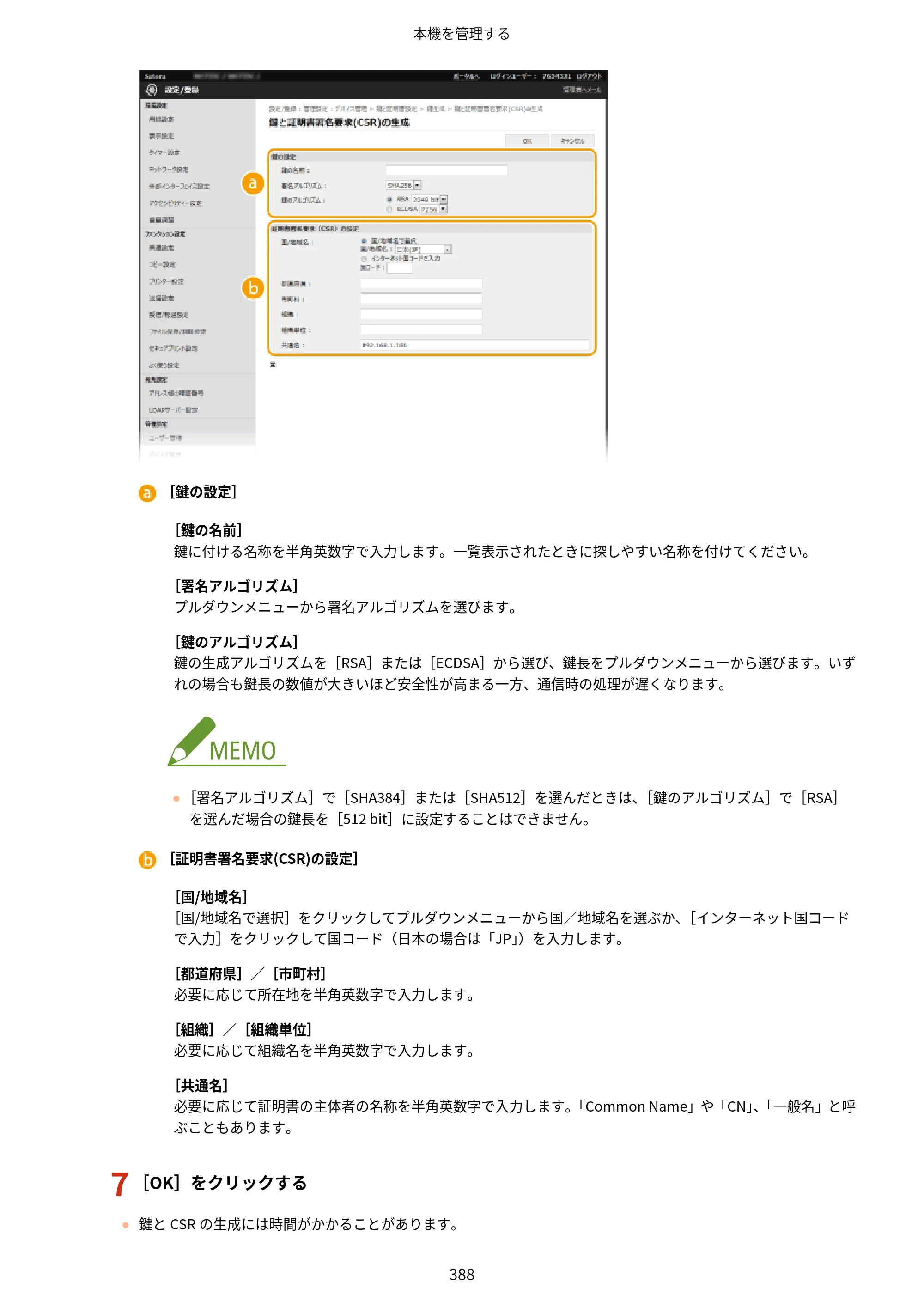Viewport: 924px width, 1307px height.
Task: Click the 市町村 input field
Action: [x=421, y=299]
